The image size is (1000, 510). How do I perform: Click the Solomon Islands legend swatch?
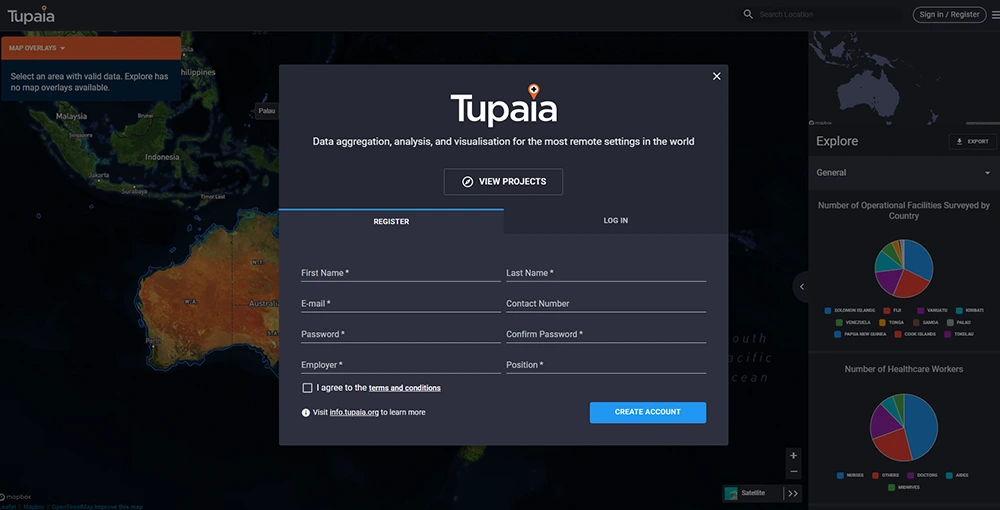click(828, 310)
